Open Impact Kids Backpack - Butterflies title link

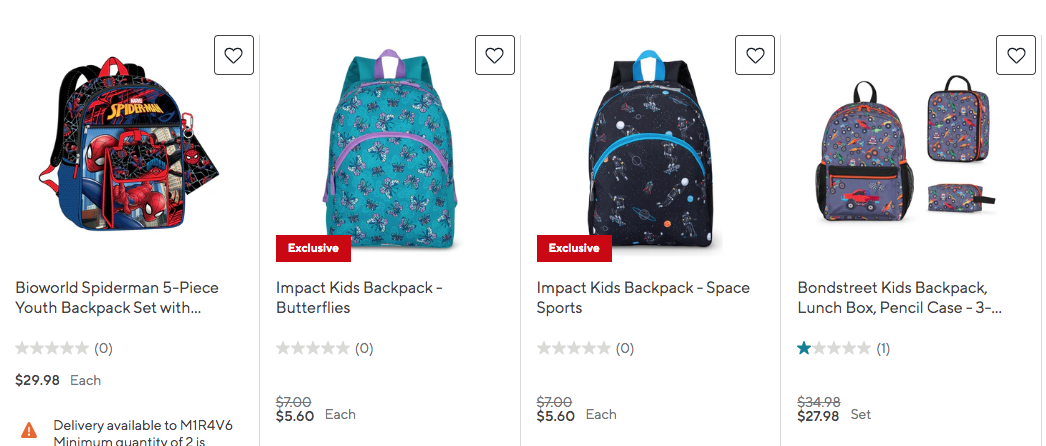[x=359, y=298]
